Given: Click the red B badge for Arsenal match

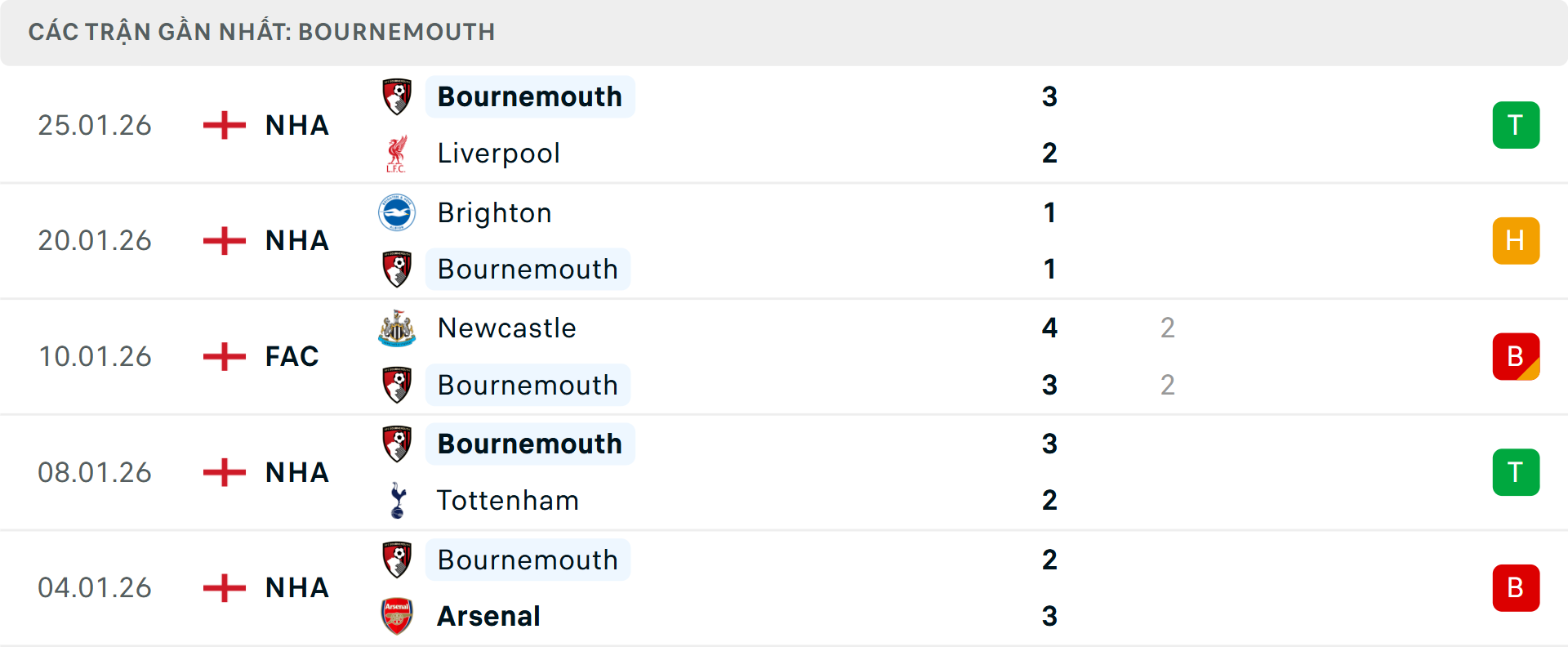Looking at the screenshot, I should coord(1516,587).
